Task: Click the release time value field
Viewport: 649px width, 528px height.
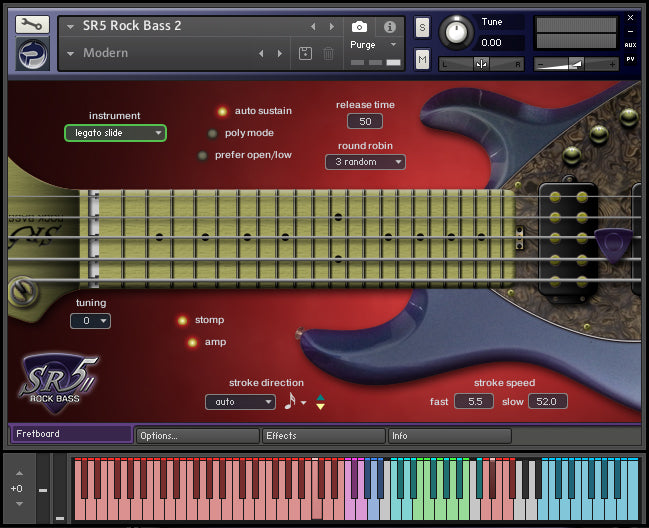Action: [365, 122]
